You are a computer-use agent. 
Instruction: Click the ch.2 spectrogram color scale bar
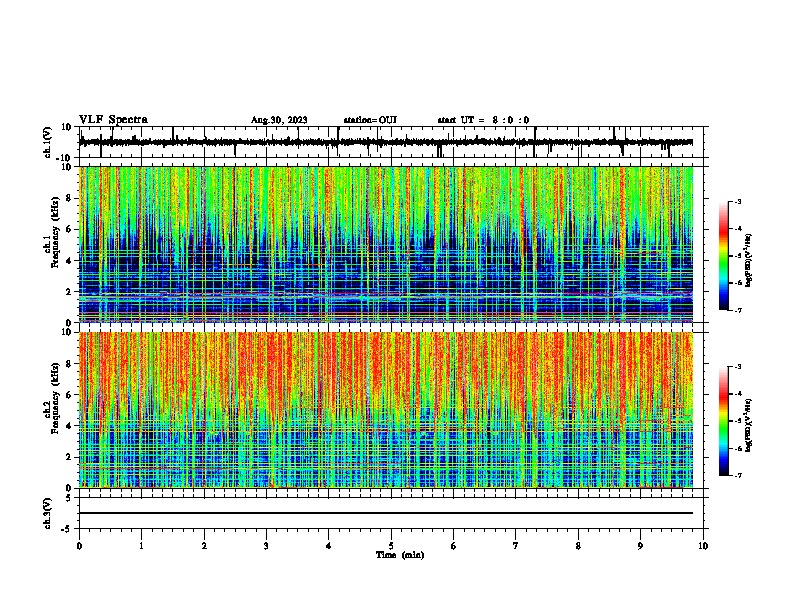tap(723, 421)
